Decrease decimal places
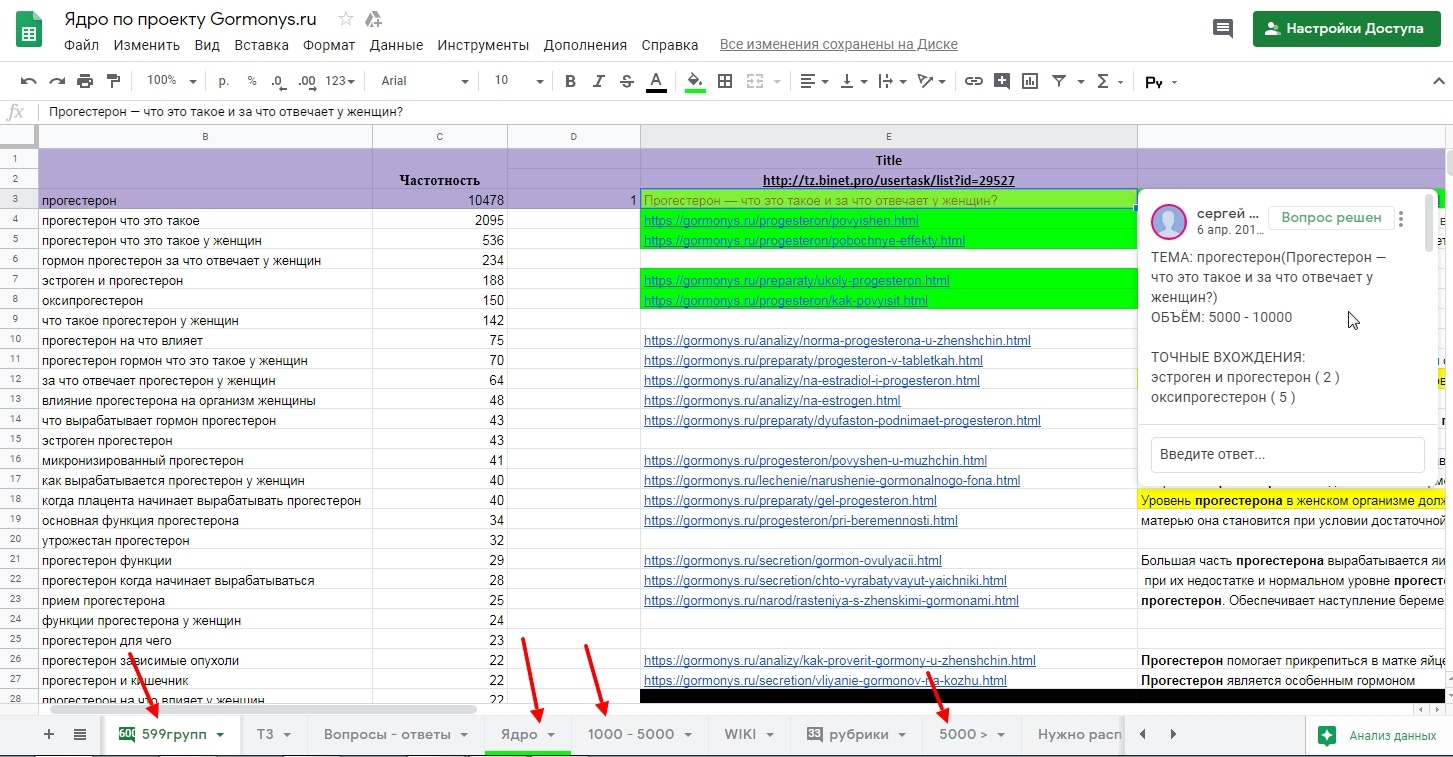This screenshot has height=757, width=1453. (277, 81)
